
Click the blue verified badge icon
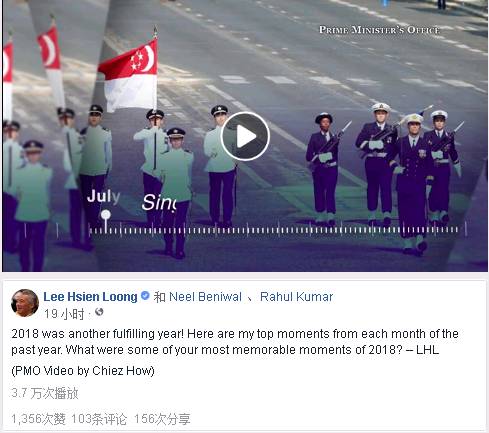coord(145,296)
